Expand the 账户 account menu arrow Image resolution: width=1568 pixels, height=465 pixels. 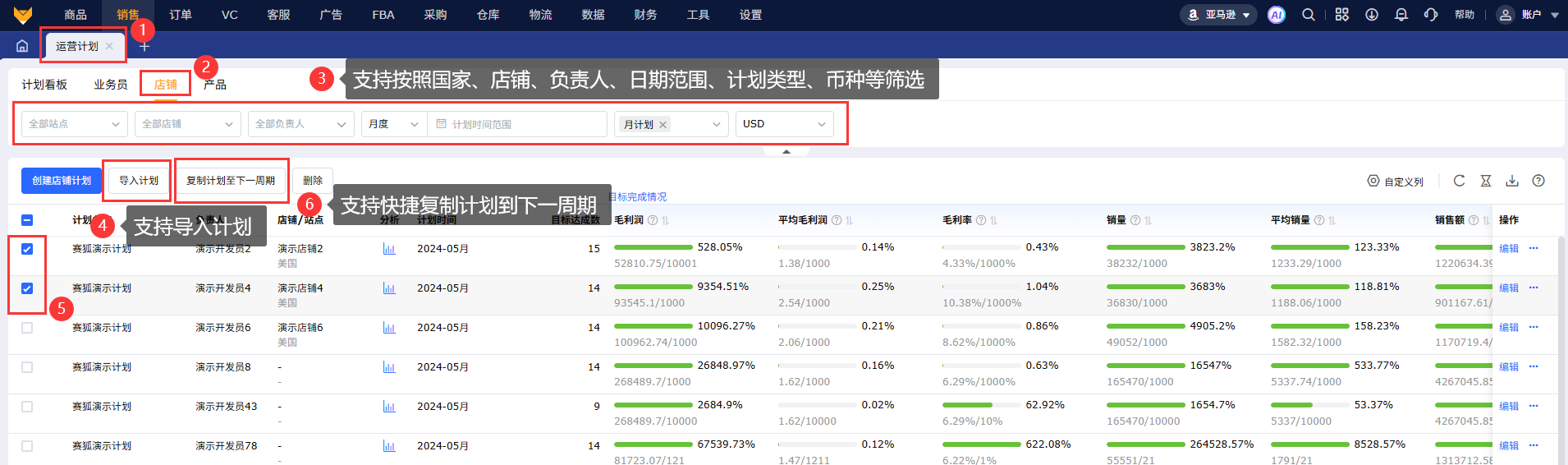pyautogui.click(x=1555, y=15)
